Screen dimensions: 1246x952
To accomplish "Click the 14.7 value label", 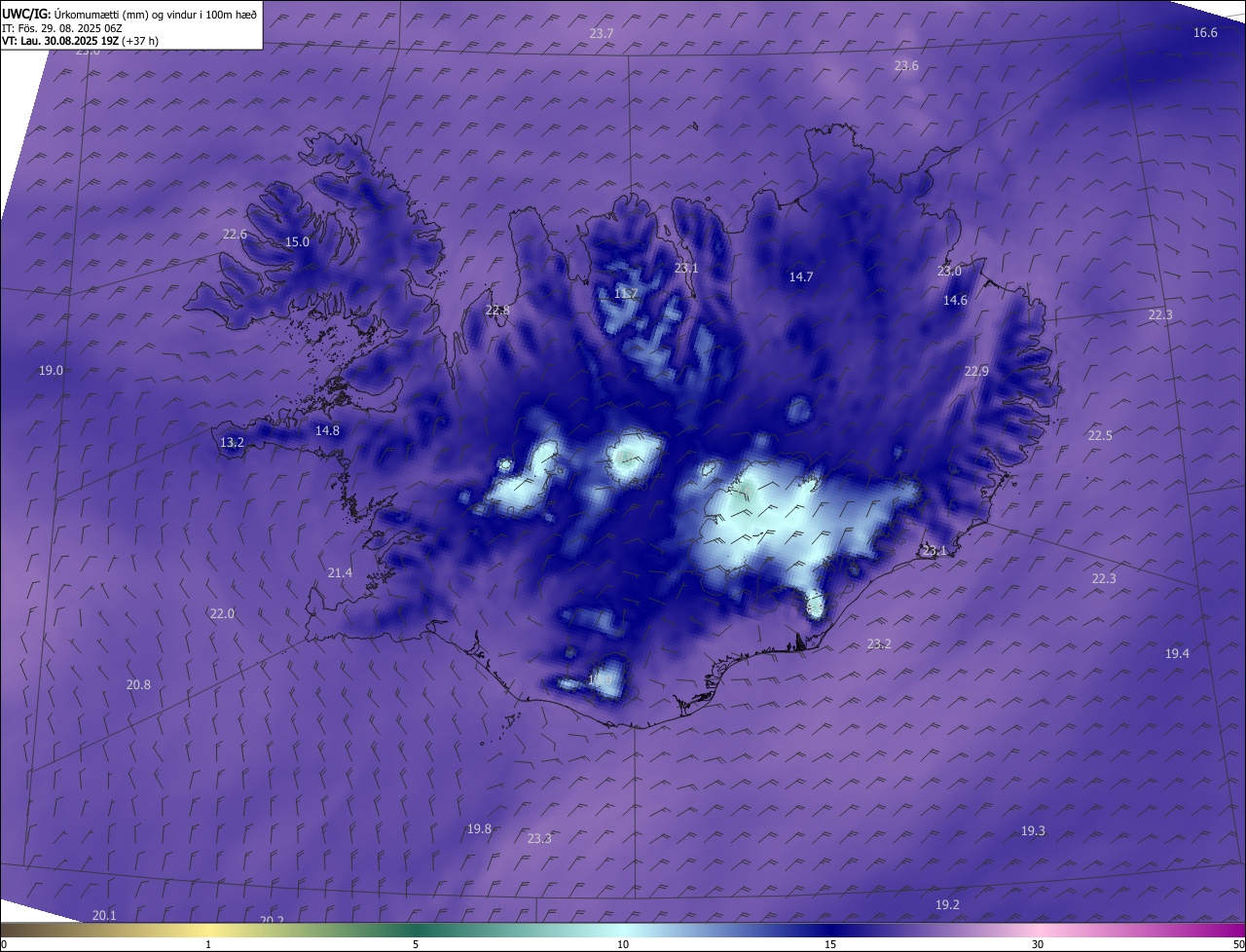I will pos(801,277).
